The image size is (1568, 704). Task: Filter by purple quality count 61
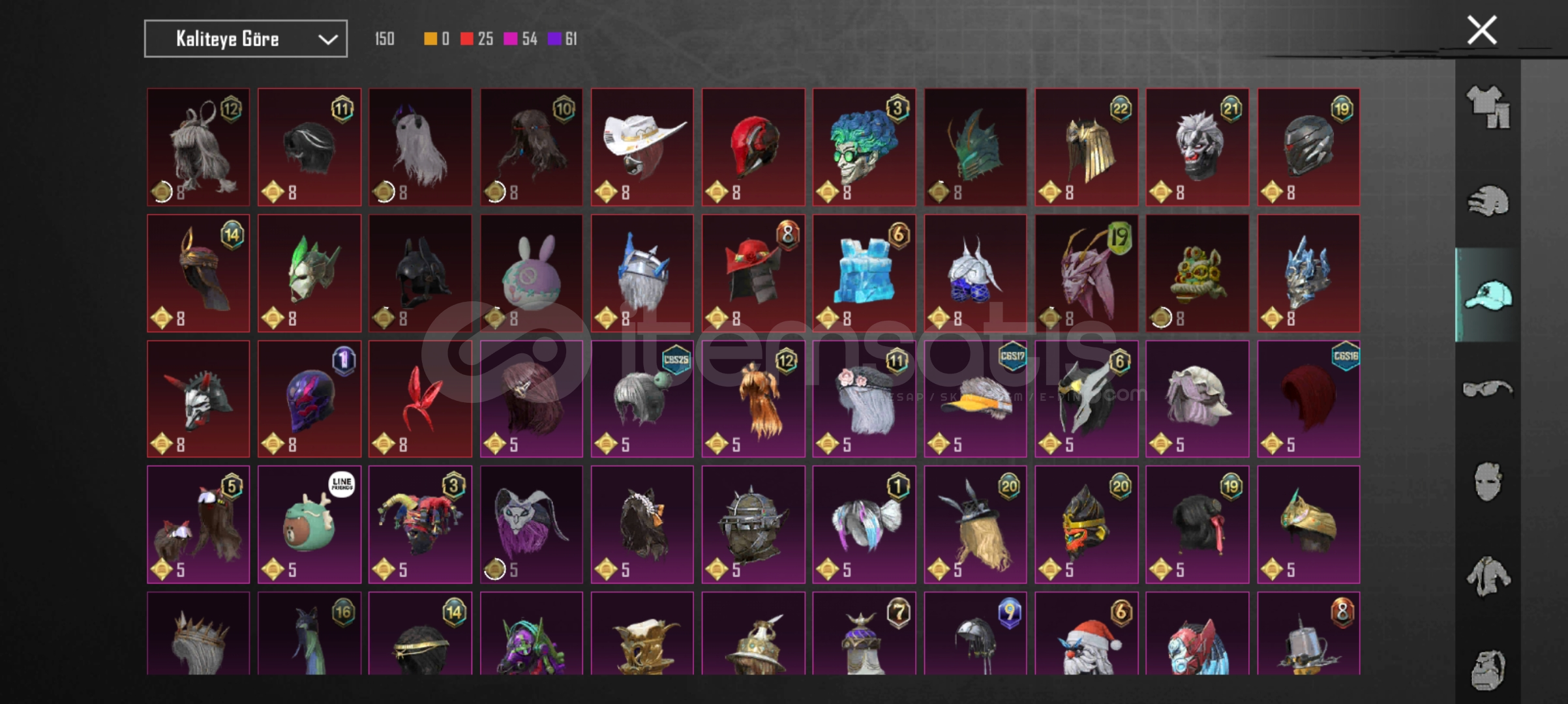(x=562, y=39)
